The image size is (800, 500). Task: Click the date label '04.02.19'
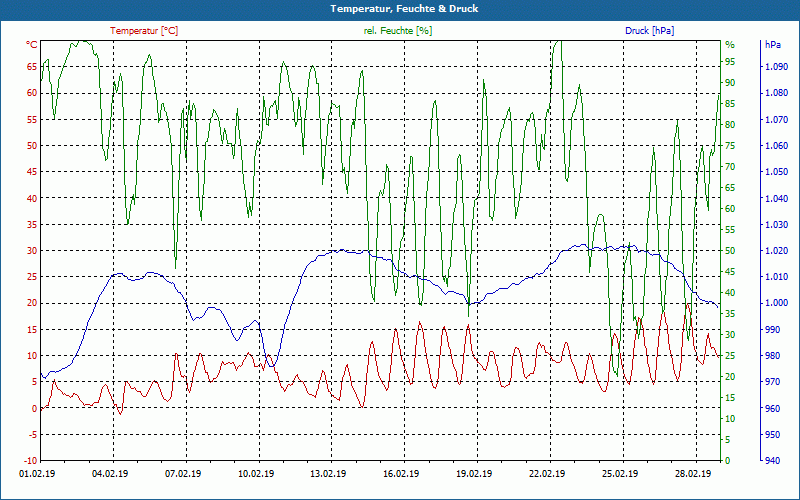110,474
